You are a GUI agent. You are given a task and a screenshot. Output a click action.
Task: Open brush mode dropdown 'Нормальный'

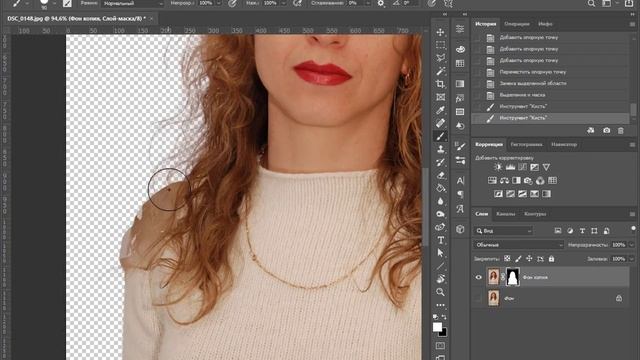(x=132, y=4)
